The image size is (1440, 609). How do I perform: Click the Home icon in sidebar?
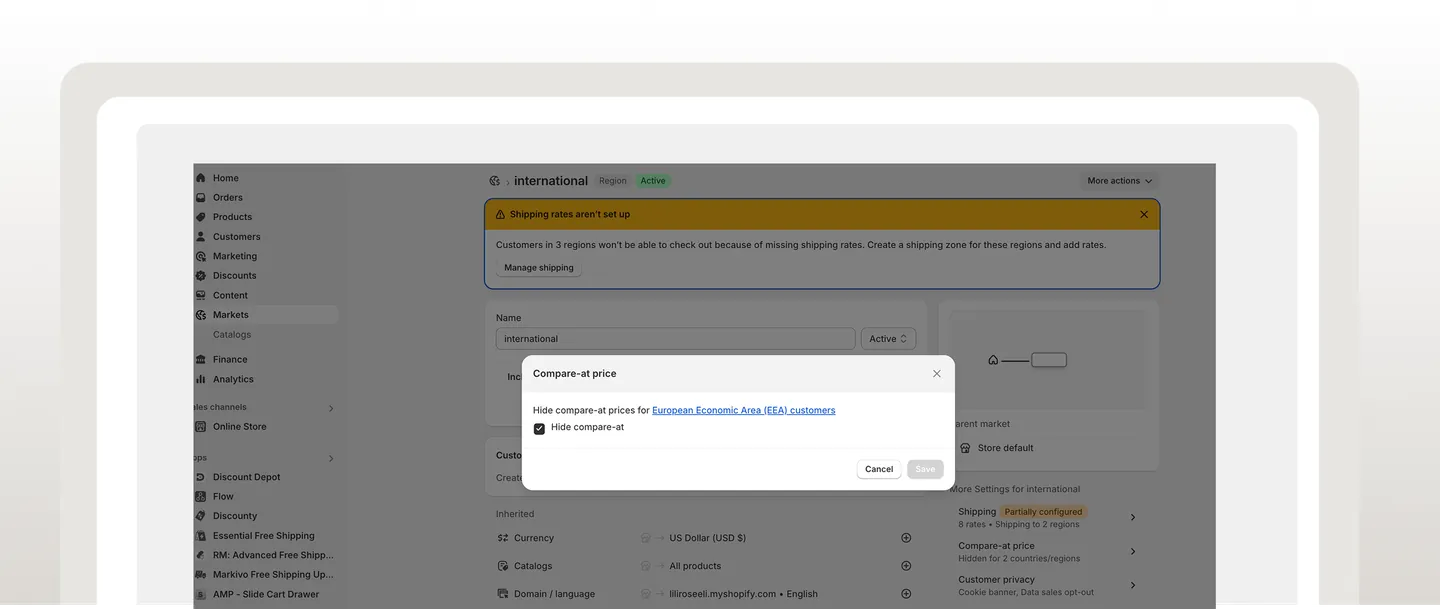(x=201, y=178)
